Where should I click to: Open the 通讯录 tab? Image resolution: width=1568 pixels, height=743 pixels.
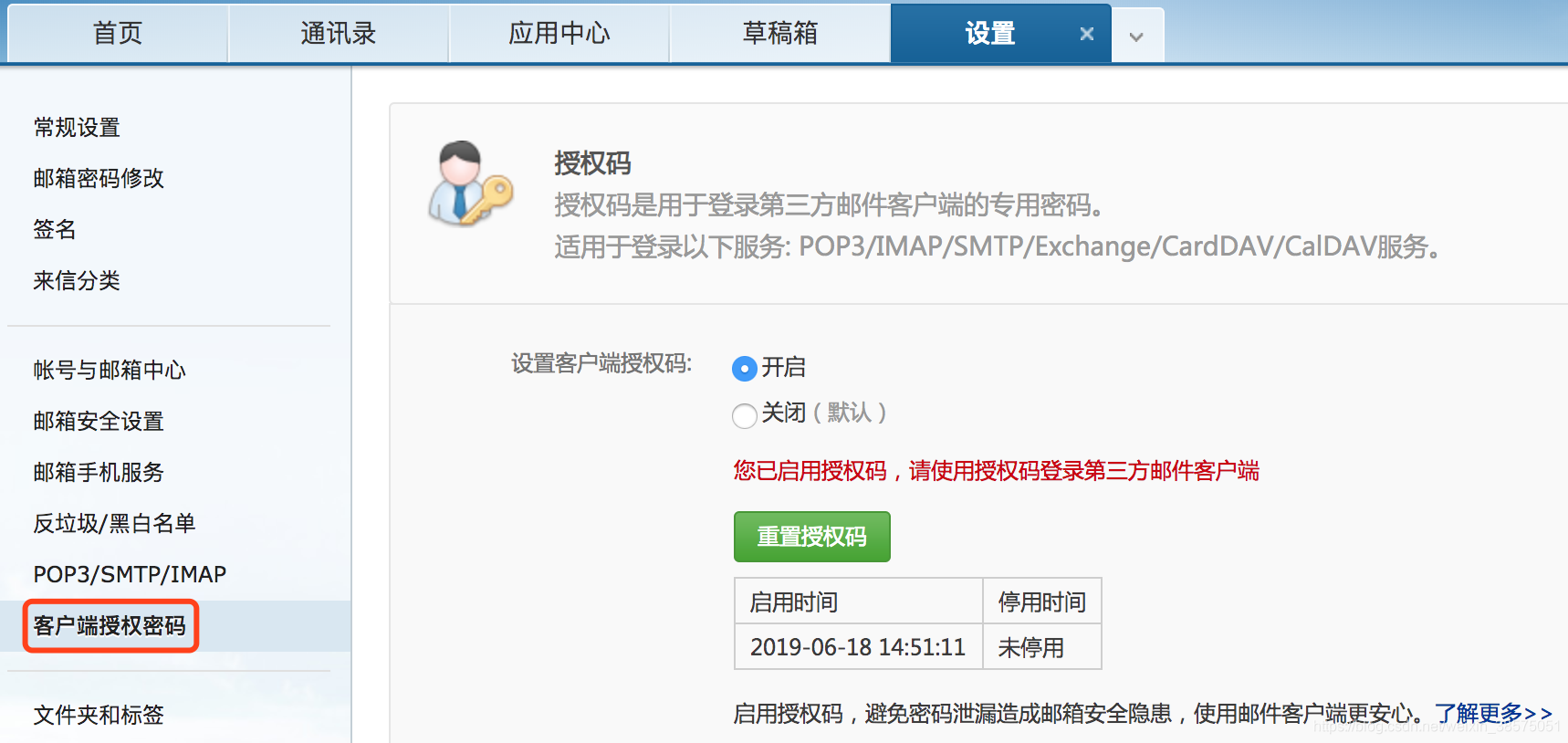click(x=339, y=34)
